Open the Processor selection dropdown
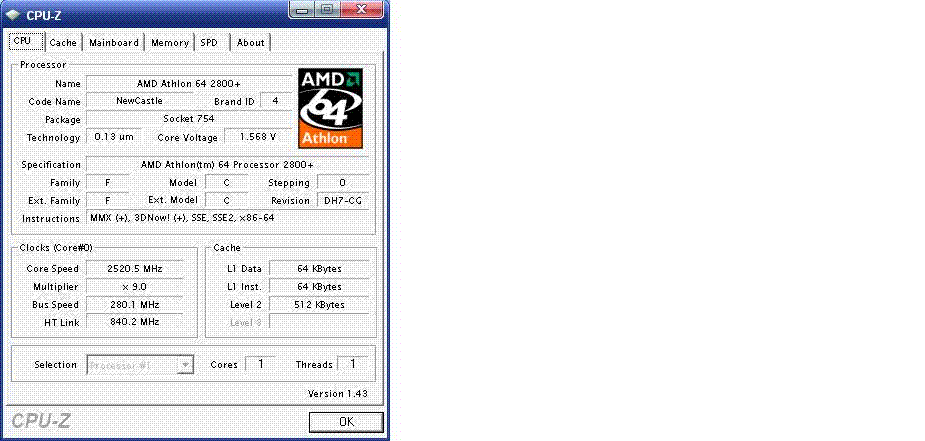This screenshot has height=441, width=925. pos(140,365)
